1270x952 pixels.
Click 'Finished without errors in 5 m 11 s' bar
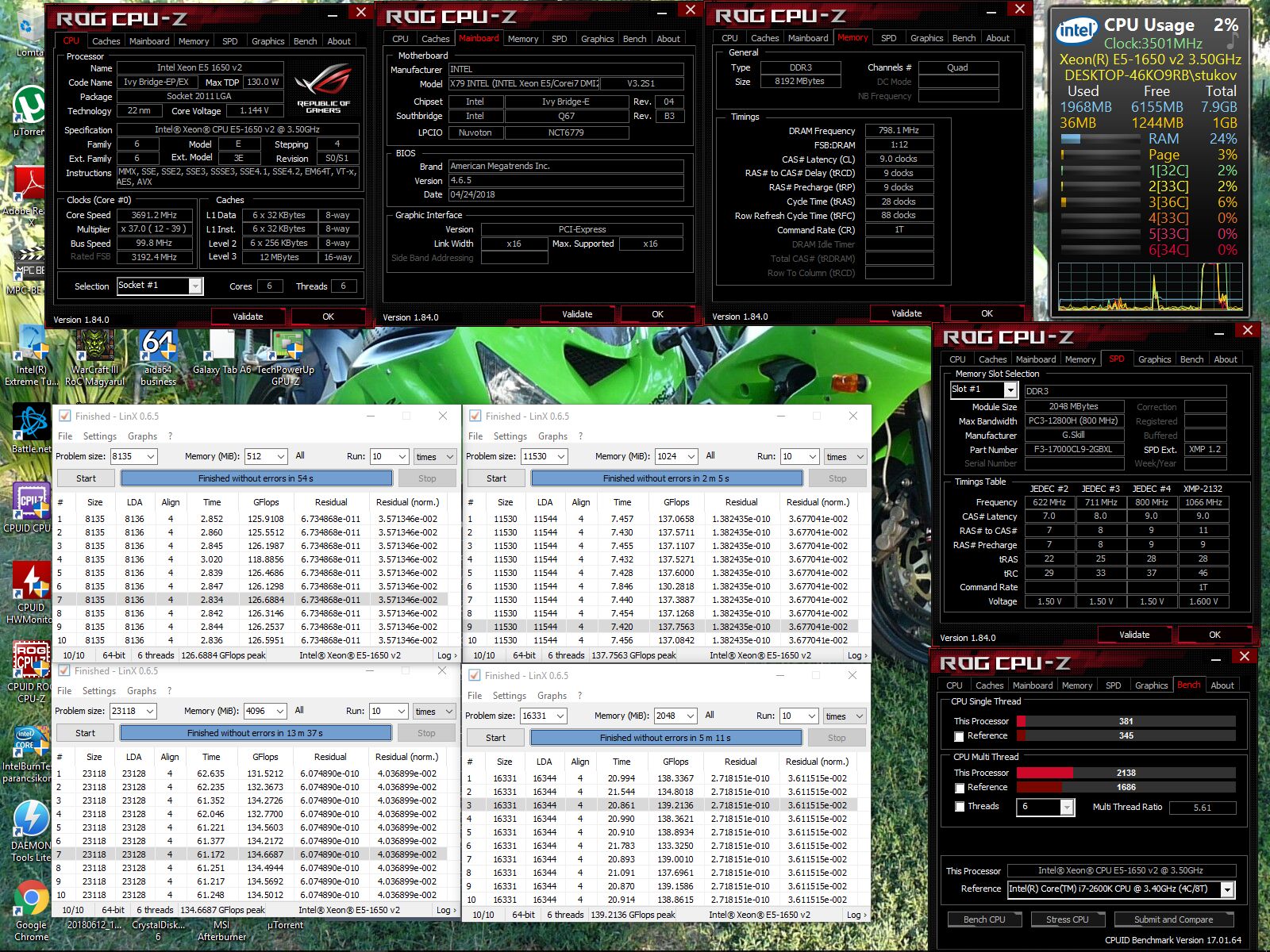pos(666,738)
